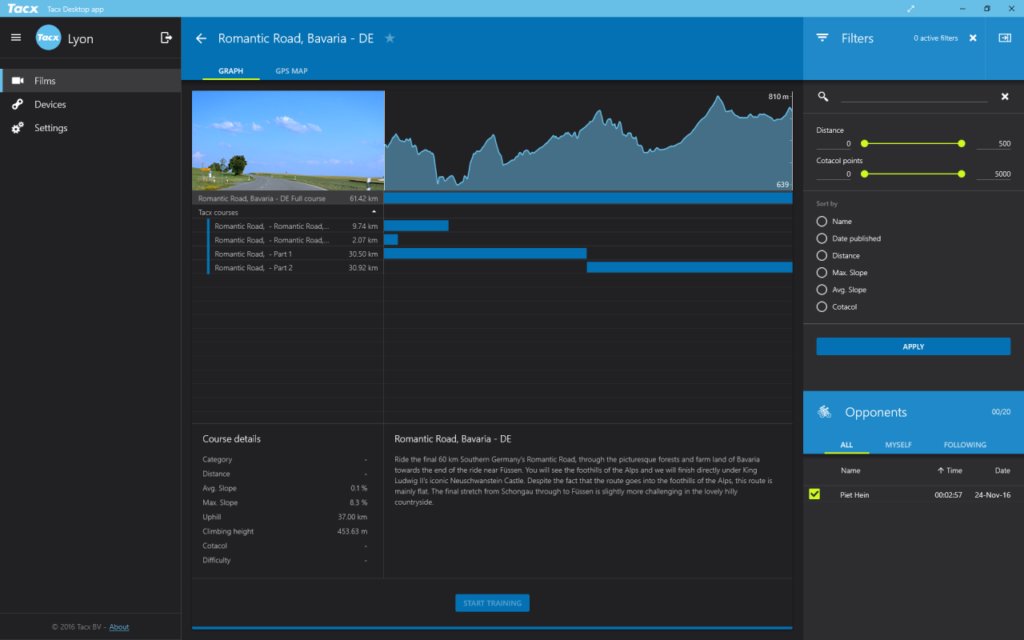Select the Full course 61.42 km row

click(x=288, y=198)
